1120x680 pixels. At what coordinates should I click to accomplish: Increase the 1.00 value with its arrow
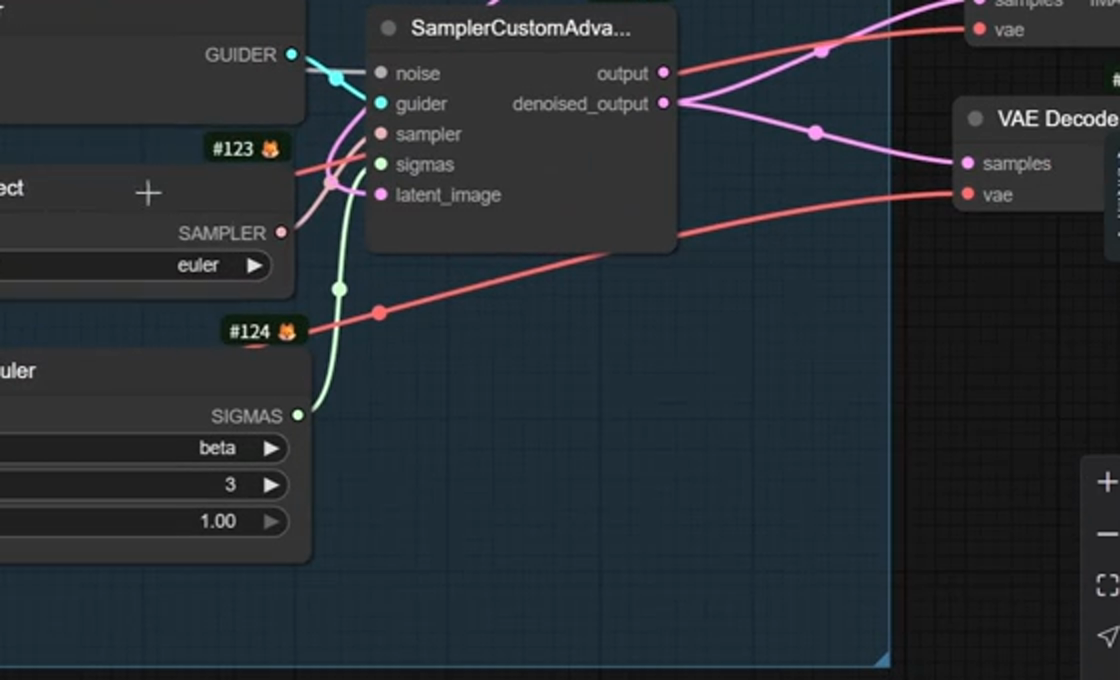[x=271, y=521]
